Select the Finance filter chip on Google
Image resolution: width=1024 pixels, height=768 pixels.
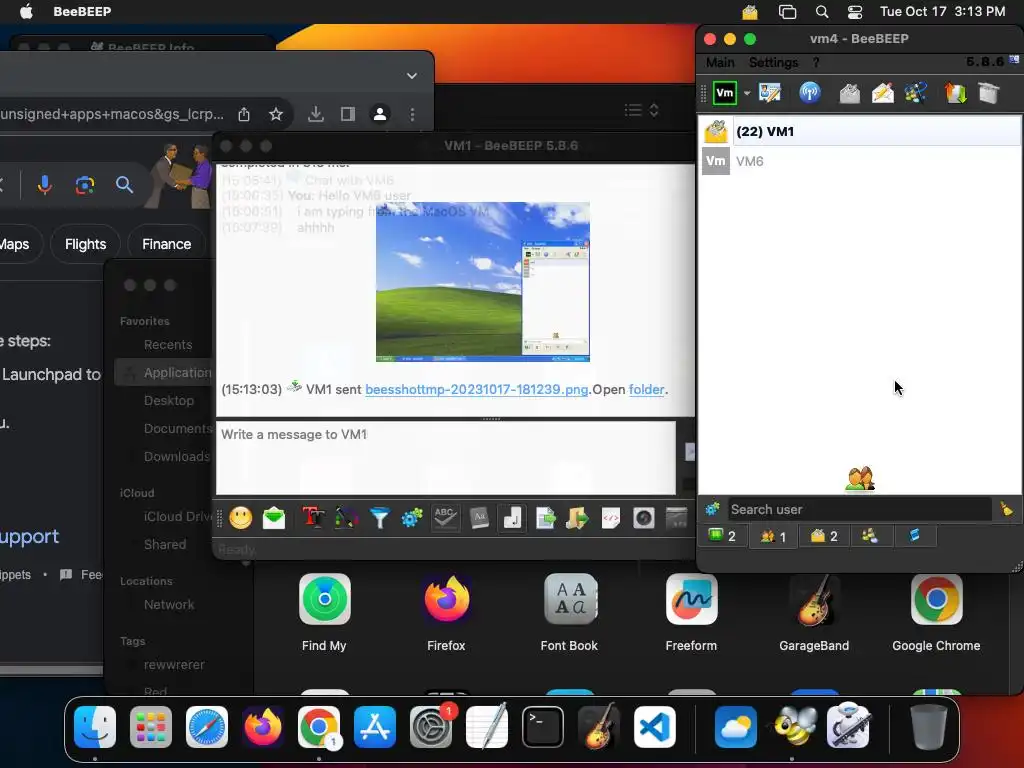click(x=167, y=244)
